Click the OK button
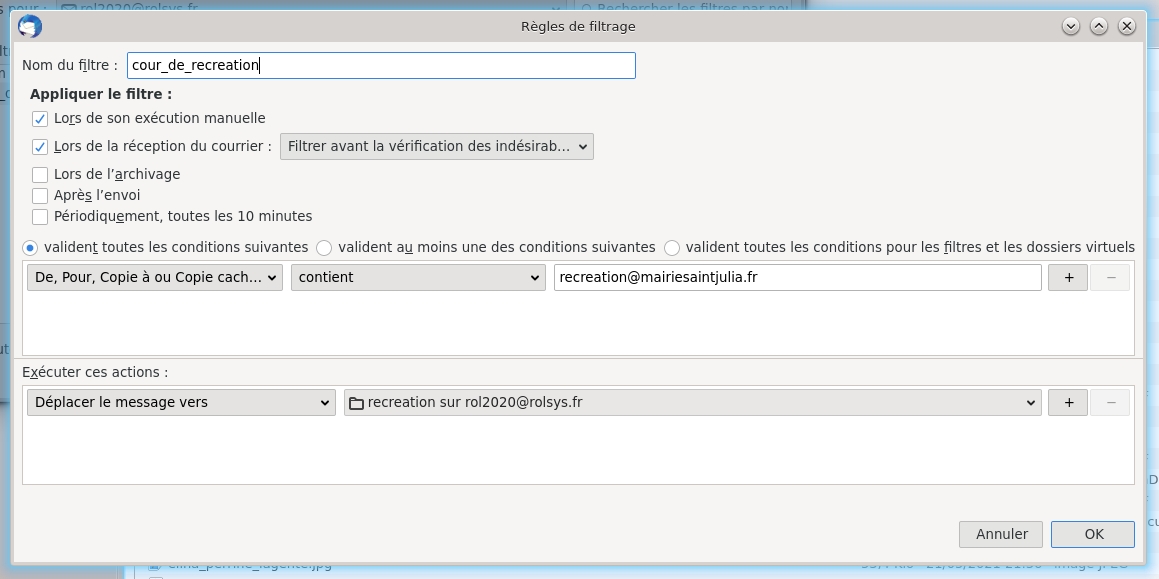Viewport: 1159px width, 579px height. point(1092,535)
